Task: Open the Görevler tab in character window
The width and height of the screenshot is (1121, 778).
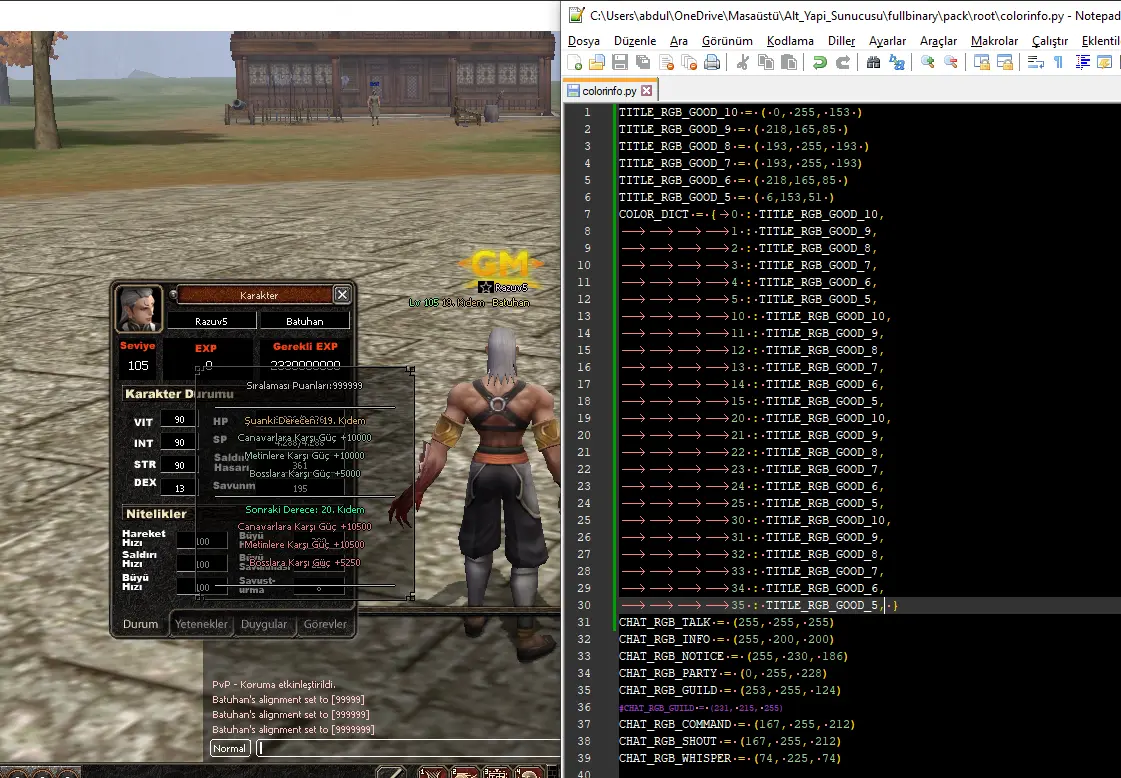Action: click(x=325, y=624)
